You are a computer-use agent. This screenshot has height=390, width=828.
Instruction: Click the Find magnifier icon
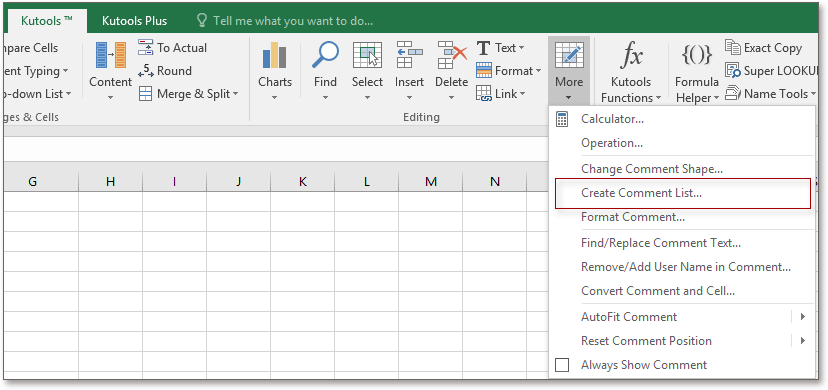pos(325,55)
